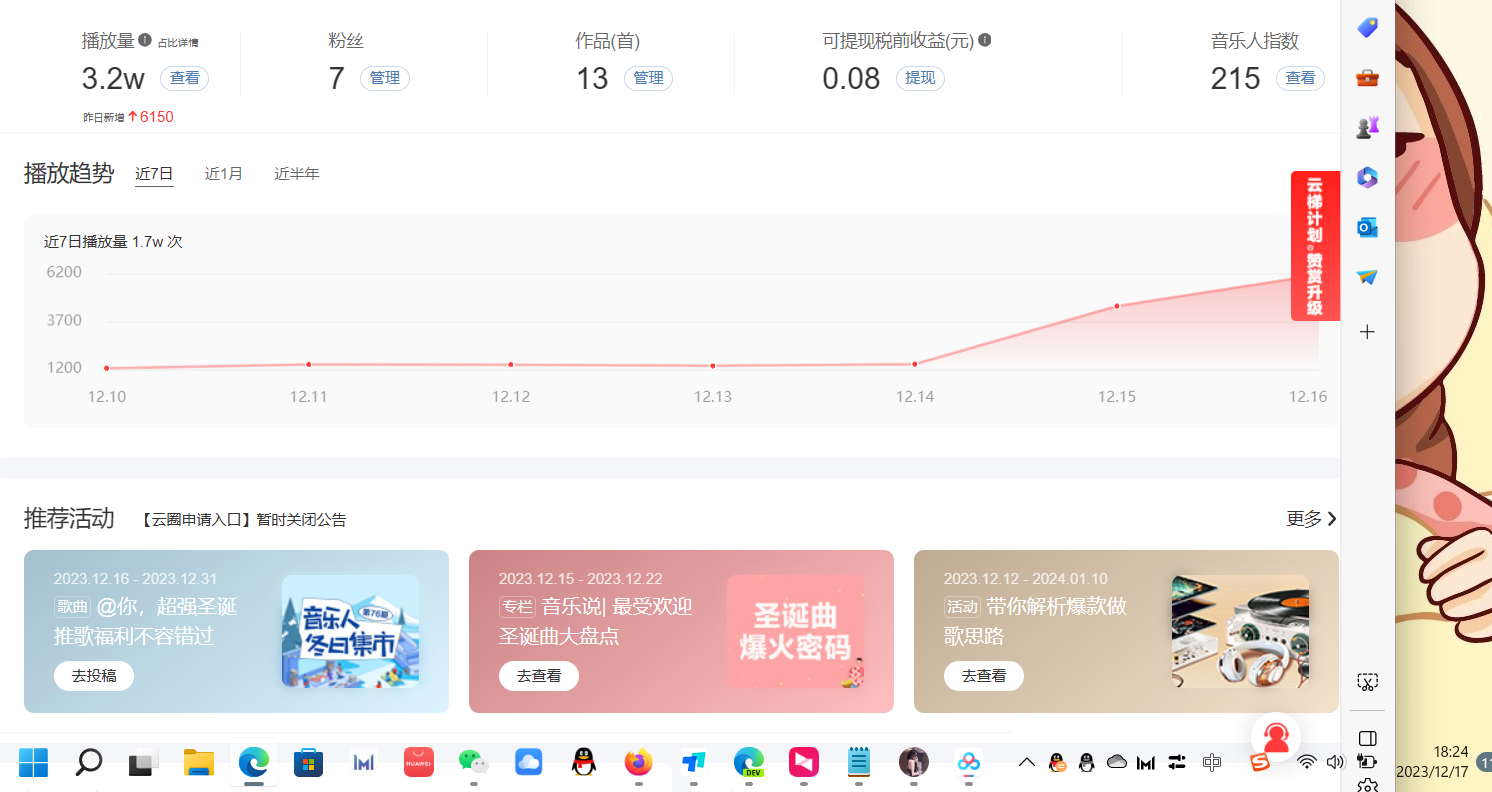This screenshot has height=792, width=1492.
Task: Open the Outlook sidebar panel
Action: (x=1367, y=227)
